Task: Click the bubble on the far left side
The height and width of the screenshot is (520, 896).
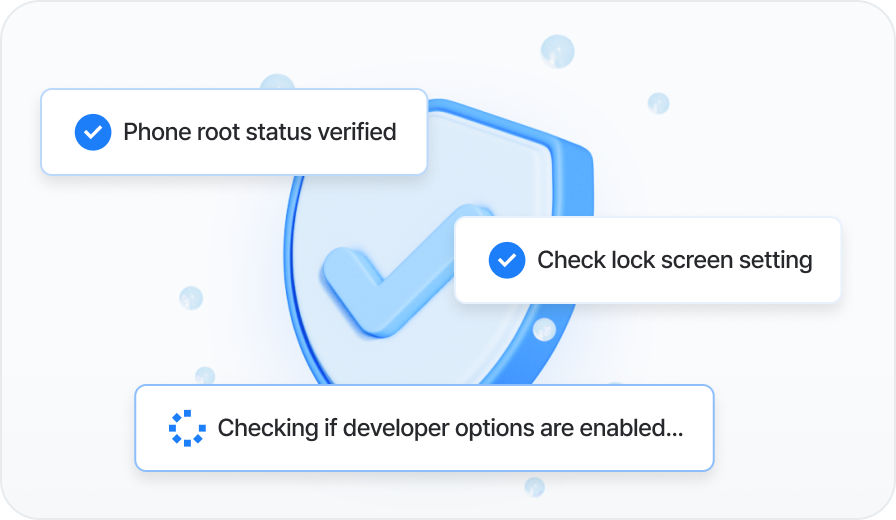Action: 190,297
